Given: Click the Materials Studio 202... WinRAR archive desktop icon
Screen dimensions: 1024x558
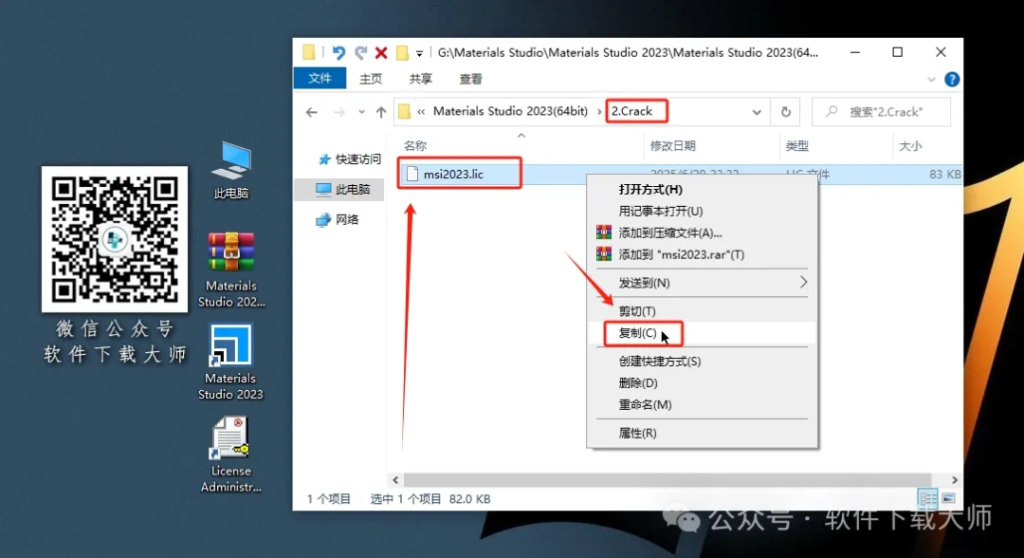Looking at the screenshot, I should coord(231,270).
